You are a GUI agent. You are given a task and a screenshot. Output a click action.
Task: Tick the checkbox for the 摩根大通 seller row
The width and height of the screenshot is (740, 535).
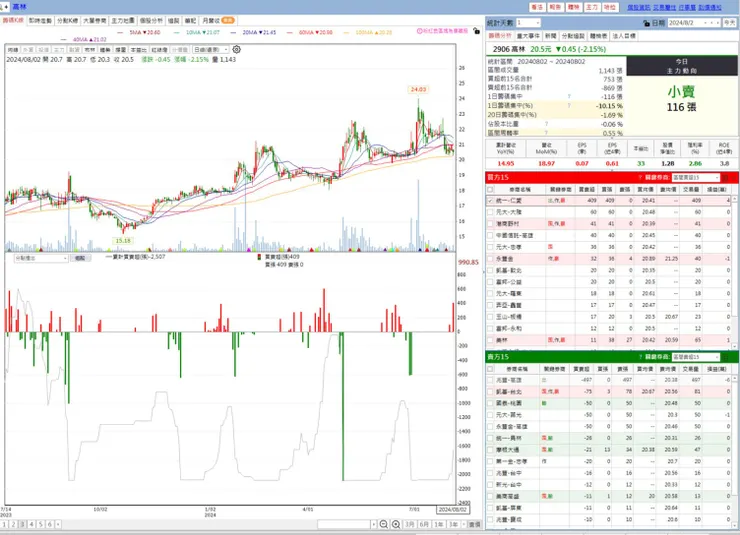click(x=490, y=450)
